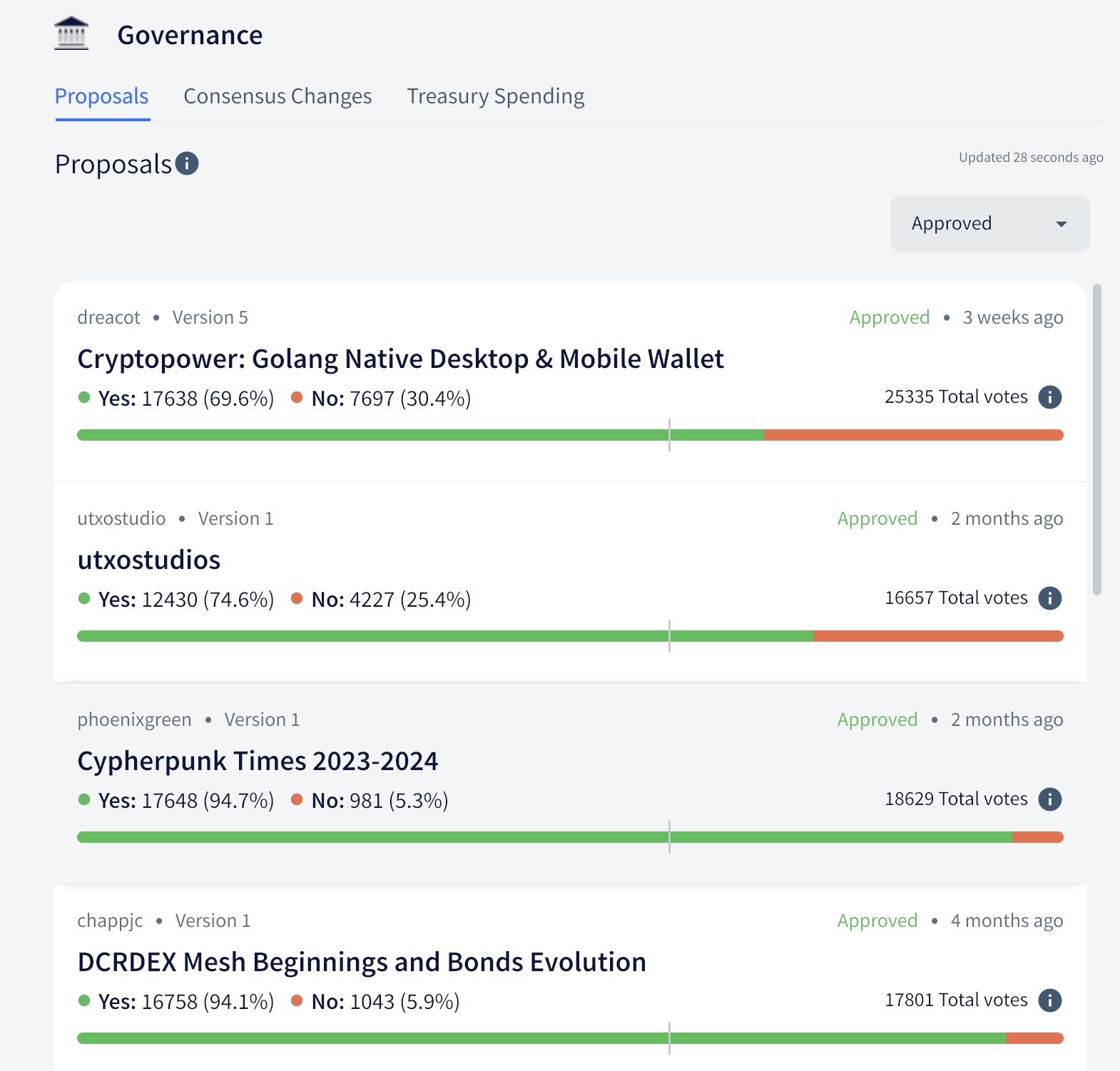The image size is (1120, 1071).
Task: Click Approved status on Cryptopower card
Action: click(x=890, y=317)
